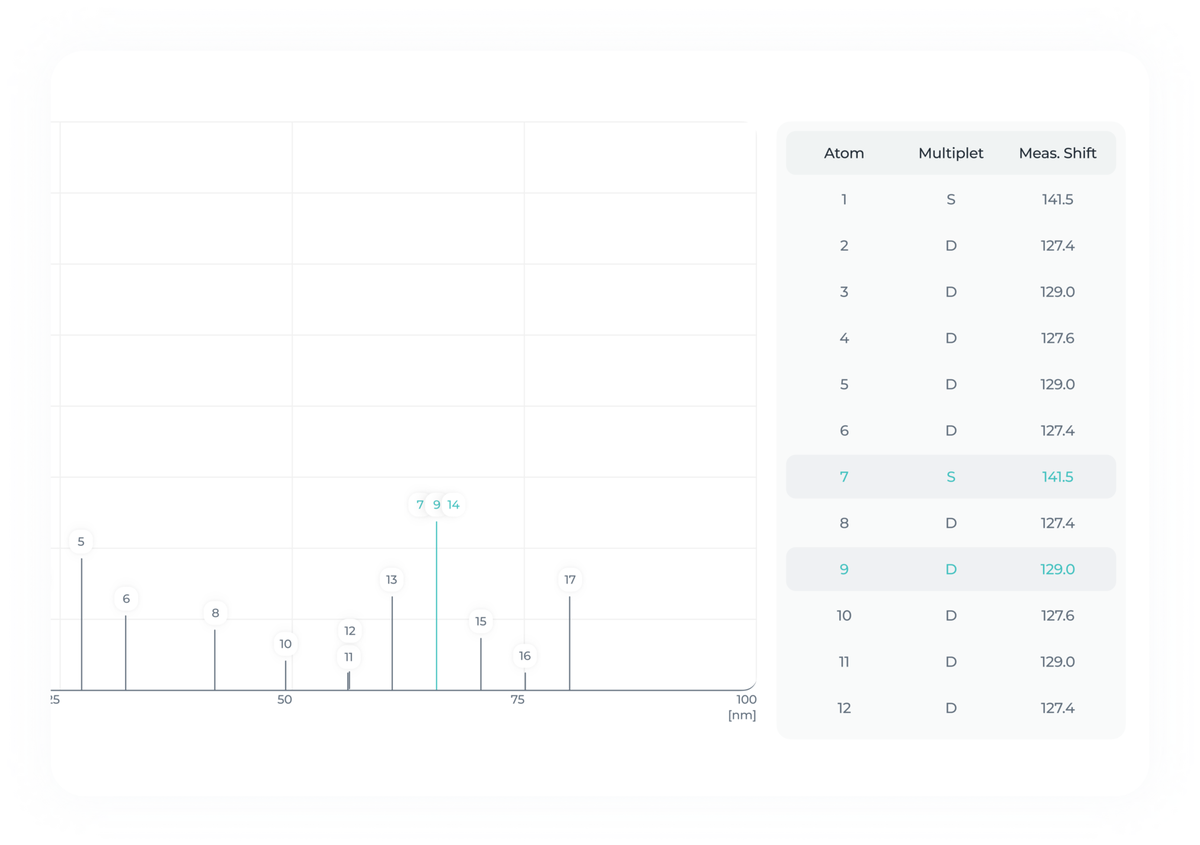Select peak marker 12 in the spectrum

[350, 631]
